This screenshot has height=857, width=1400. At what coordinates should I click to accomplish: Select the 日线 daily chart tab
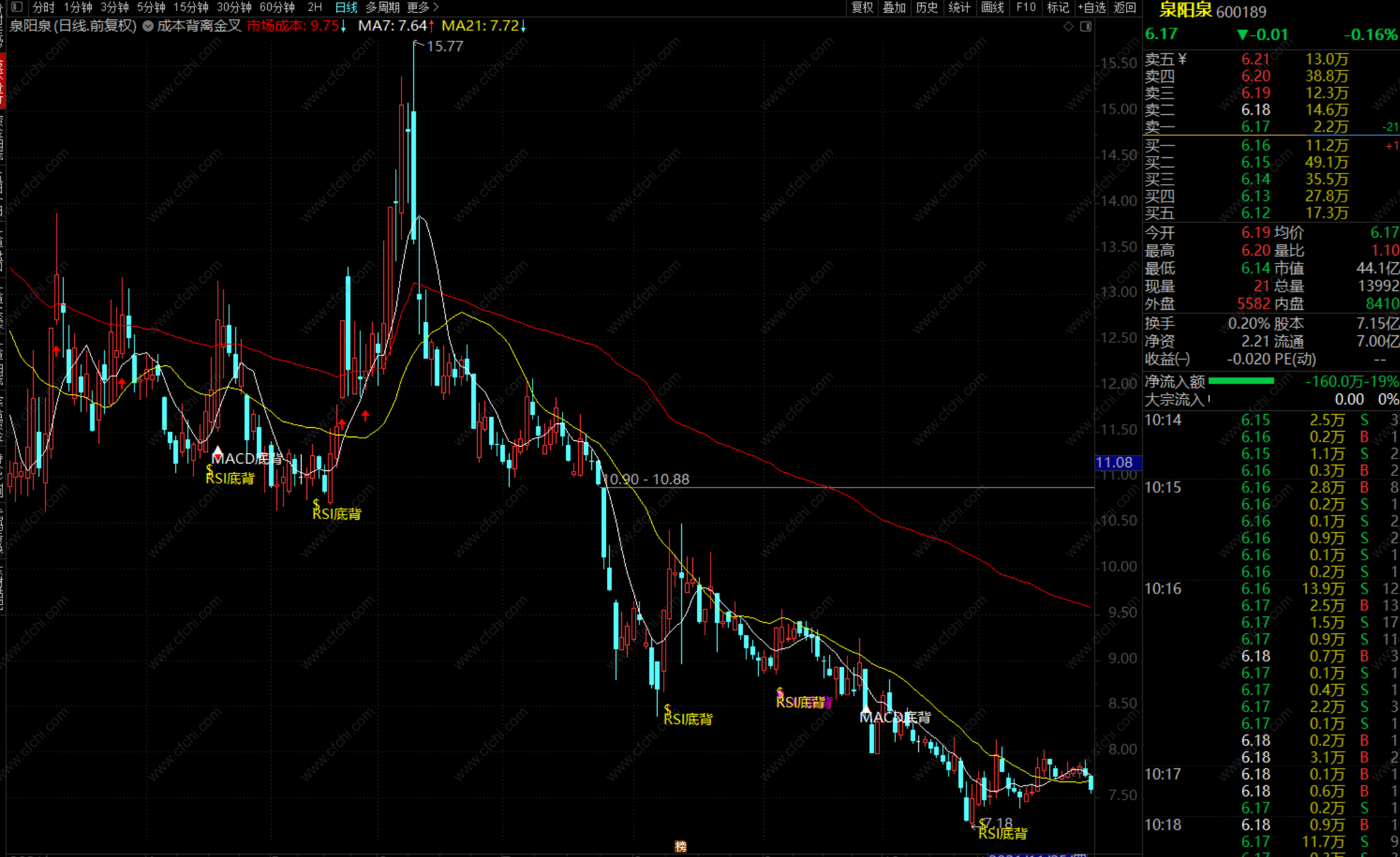346,7
